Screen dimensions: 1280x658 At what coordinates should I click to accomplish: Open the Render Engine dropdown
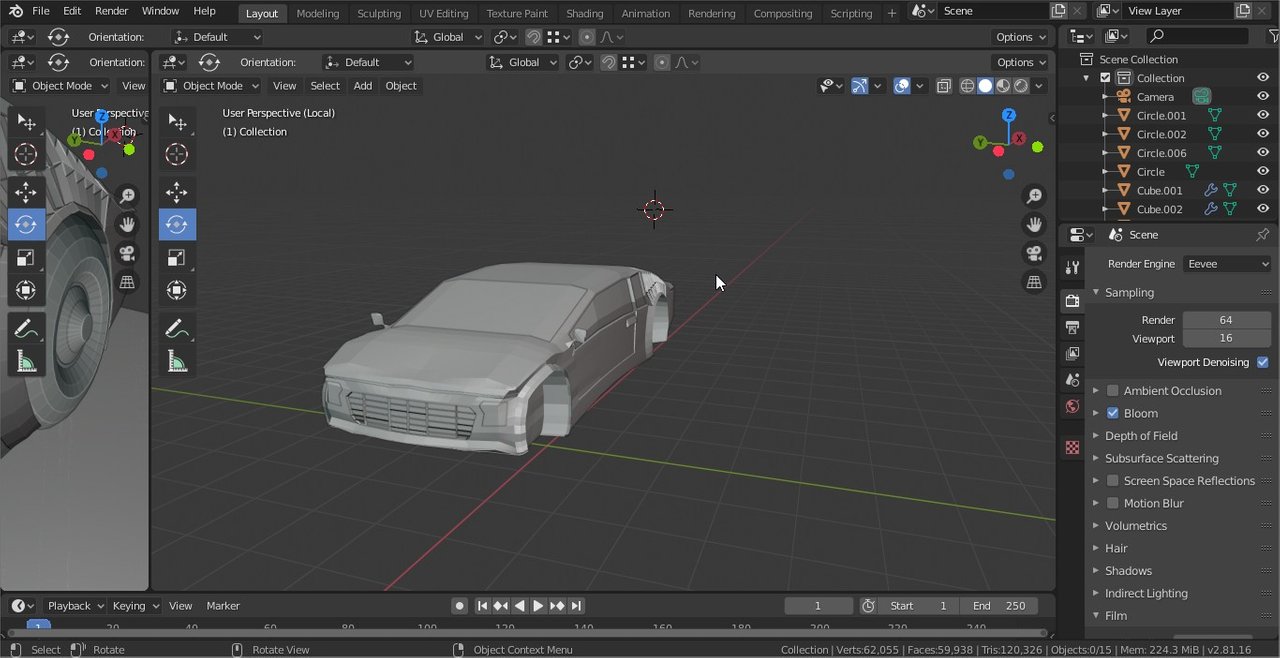[1227, 264]
